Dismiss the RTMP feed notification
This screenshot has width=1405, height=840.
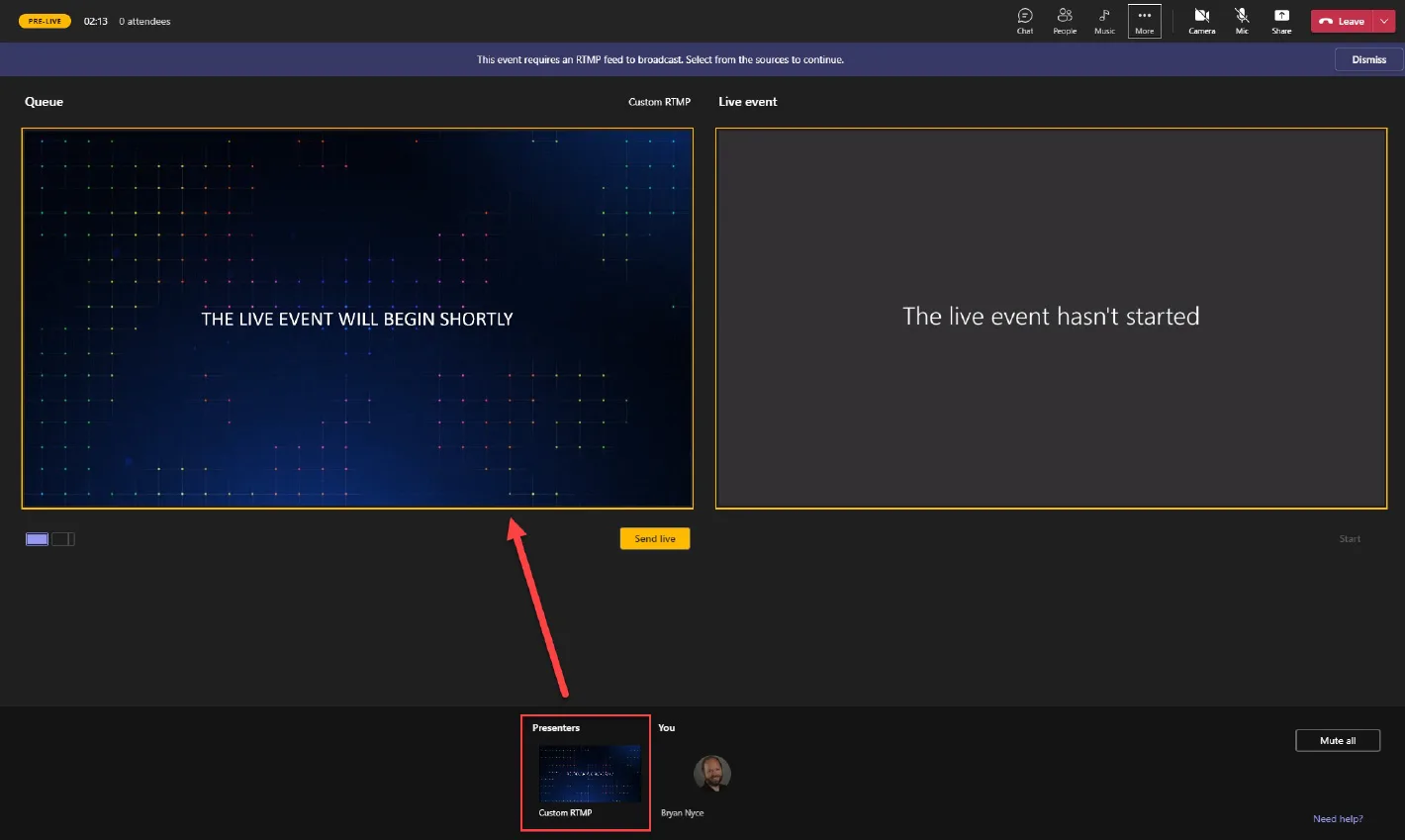[1368, 59]
